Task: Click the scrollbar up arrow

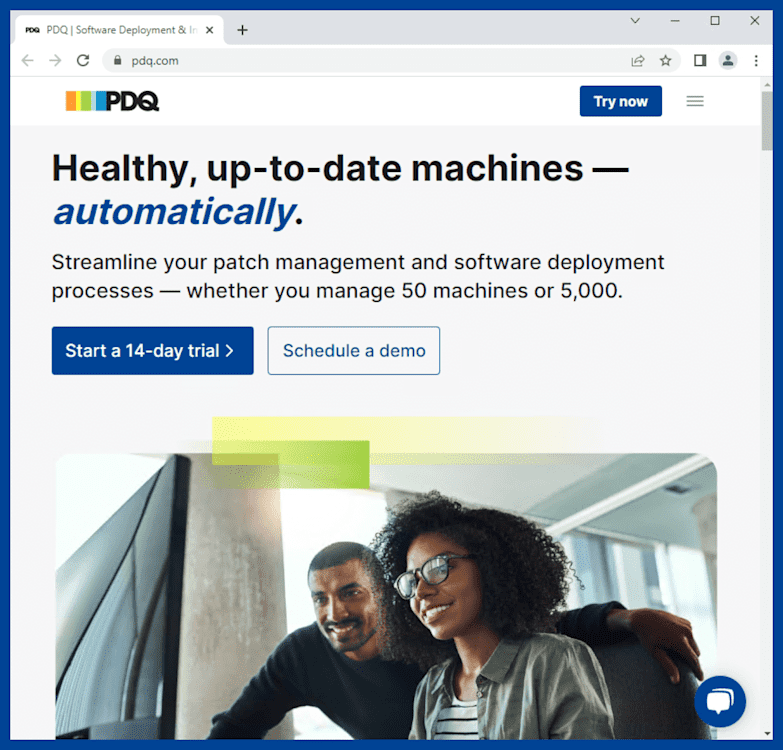Action: 767,85
